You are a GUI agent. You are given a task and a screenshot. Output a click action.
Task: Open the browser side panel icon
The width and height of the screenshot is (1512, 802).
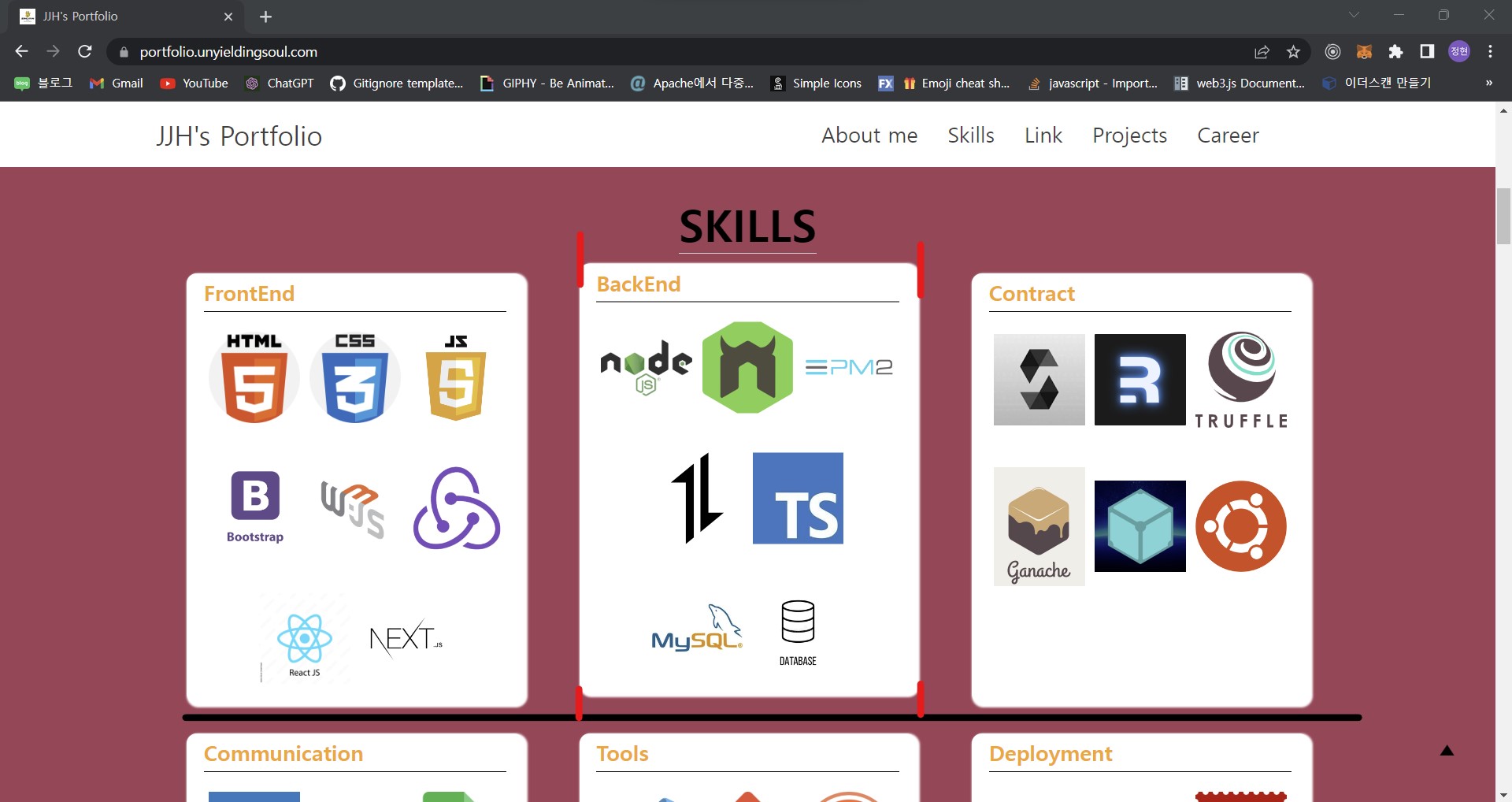click(1427, 51)
